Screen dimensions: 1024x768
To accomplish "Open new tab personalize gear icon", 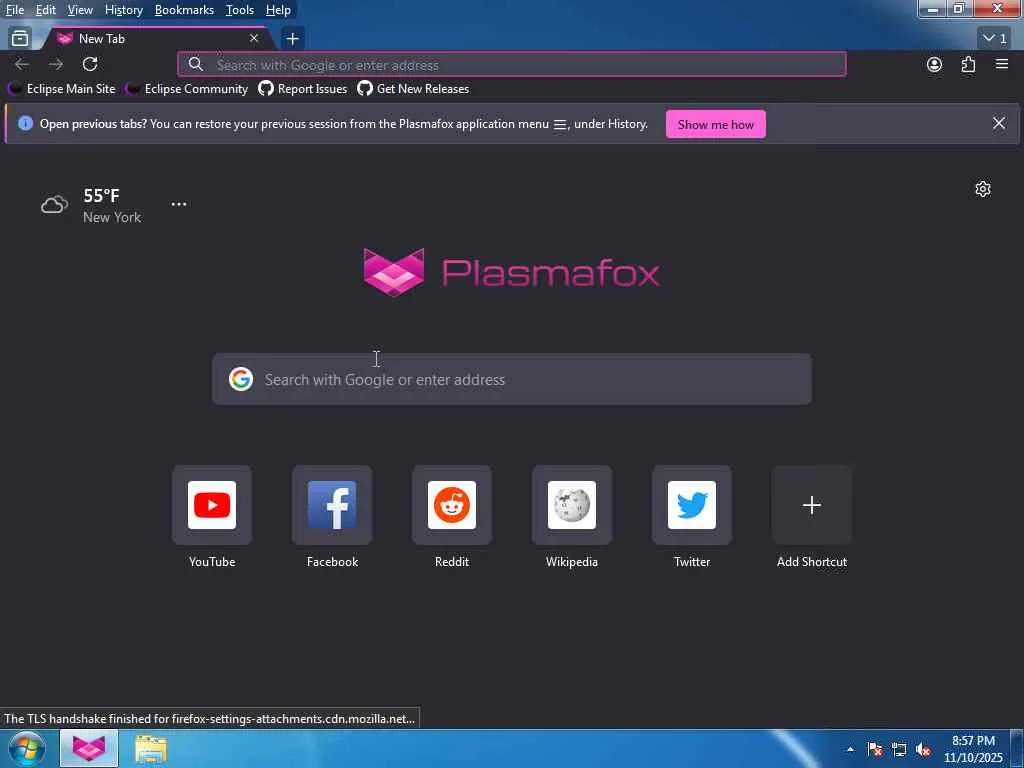I will click(x=983, y=189).
